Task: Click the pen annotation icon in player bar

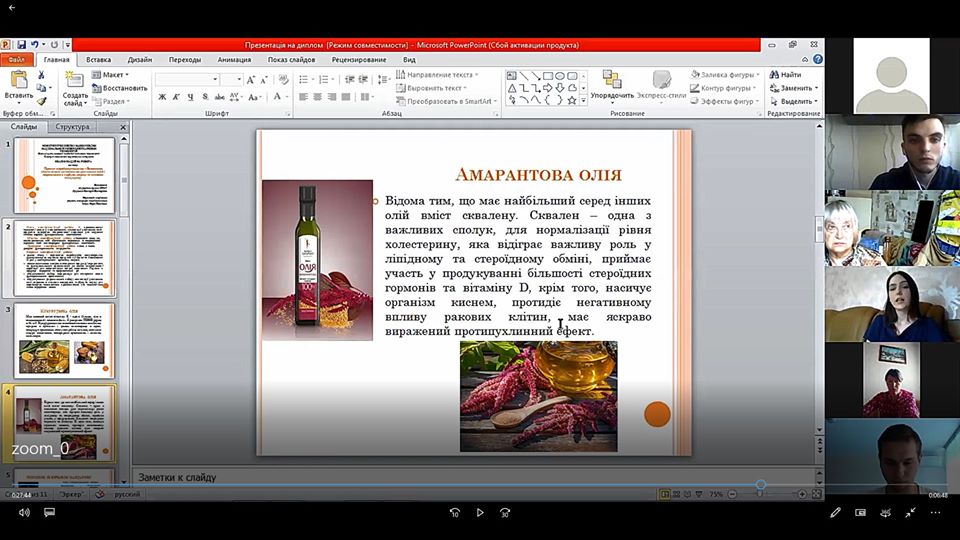Action: click(835, 513)
